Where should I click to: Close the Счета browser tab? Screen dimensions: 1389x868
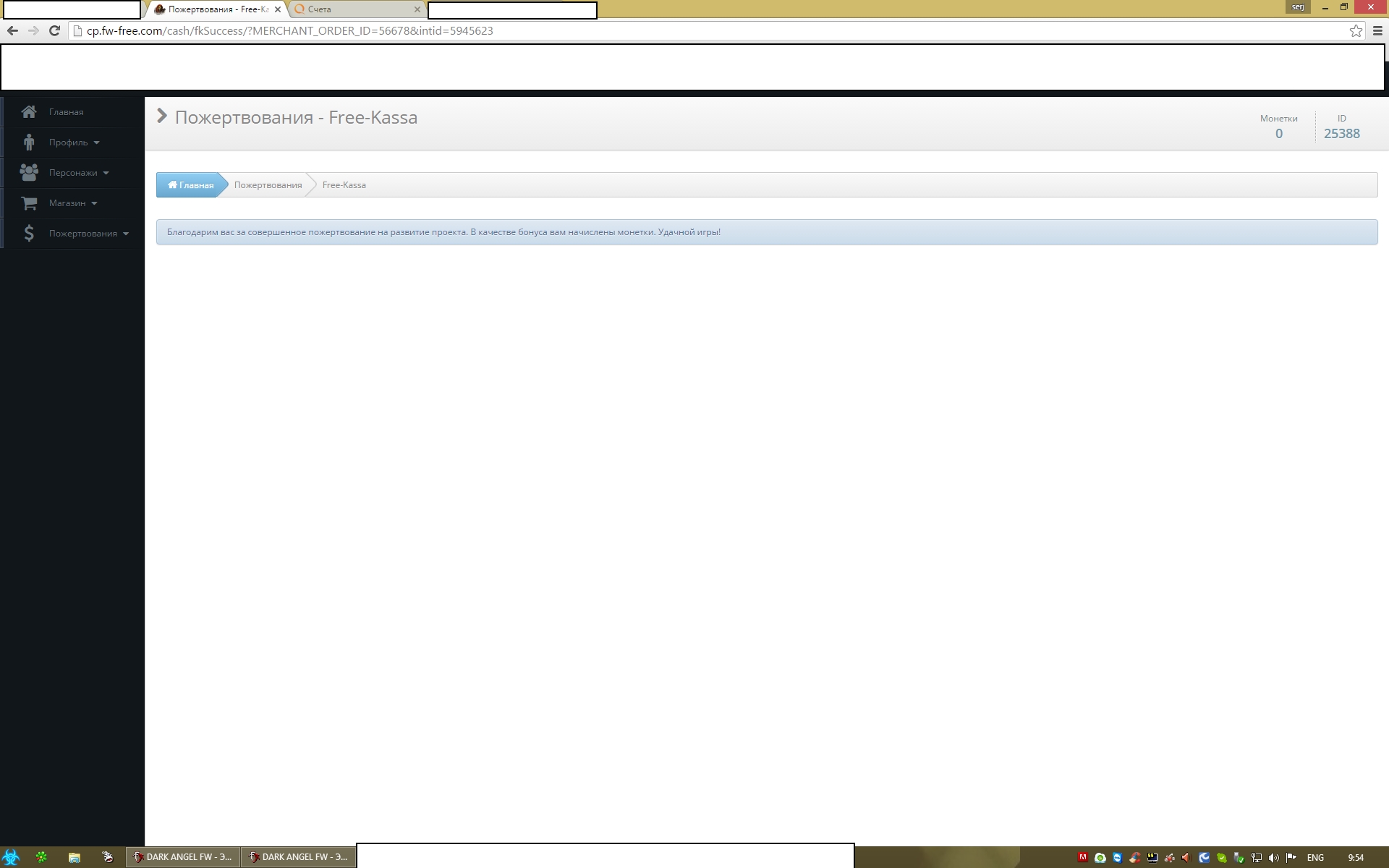[417, 9]
